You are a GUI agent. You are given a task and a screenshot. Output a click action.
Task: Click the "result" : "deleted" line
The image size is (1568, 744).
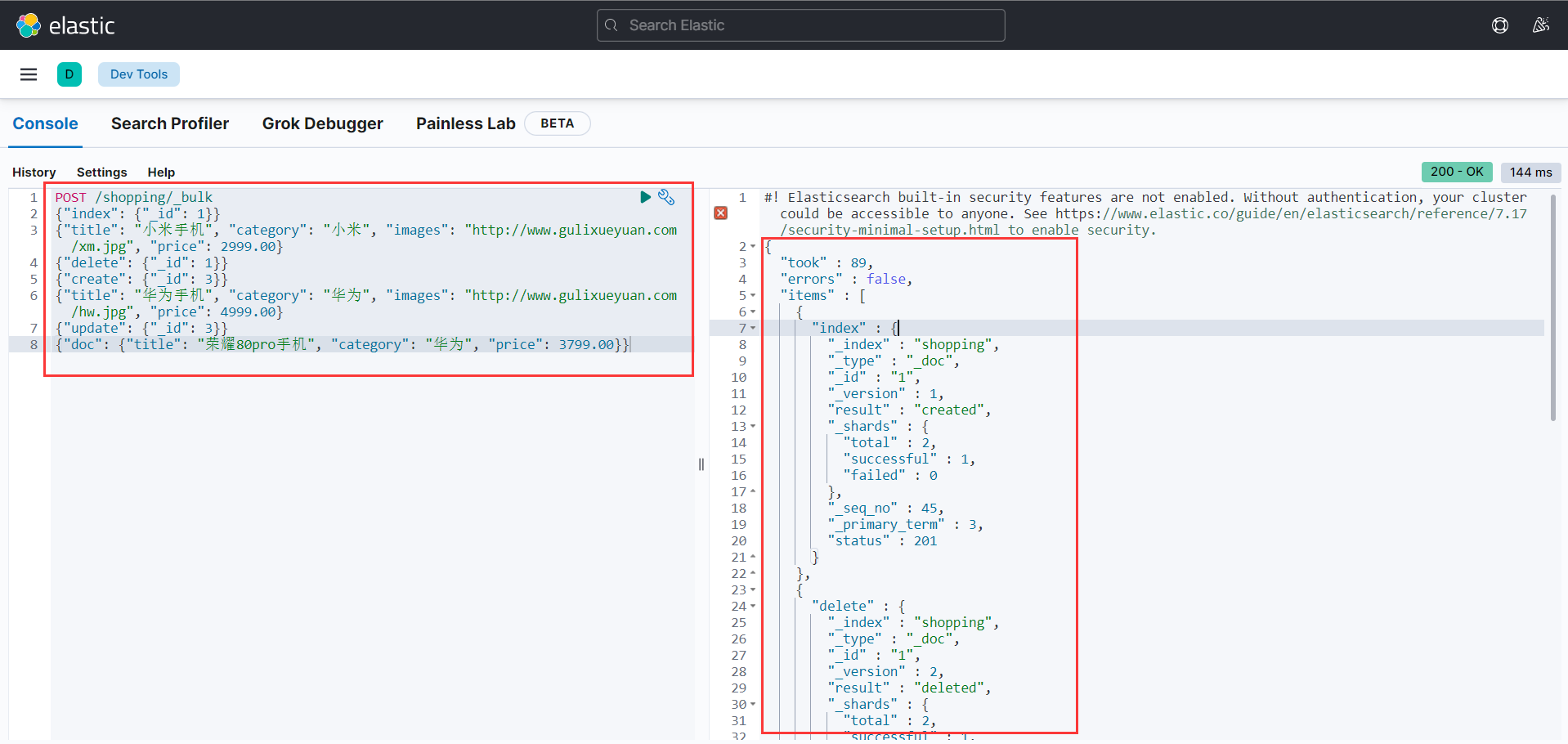click(x=909, y=688)
